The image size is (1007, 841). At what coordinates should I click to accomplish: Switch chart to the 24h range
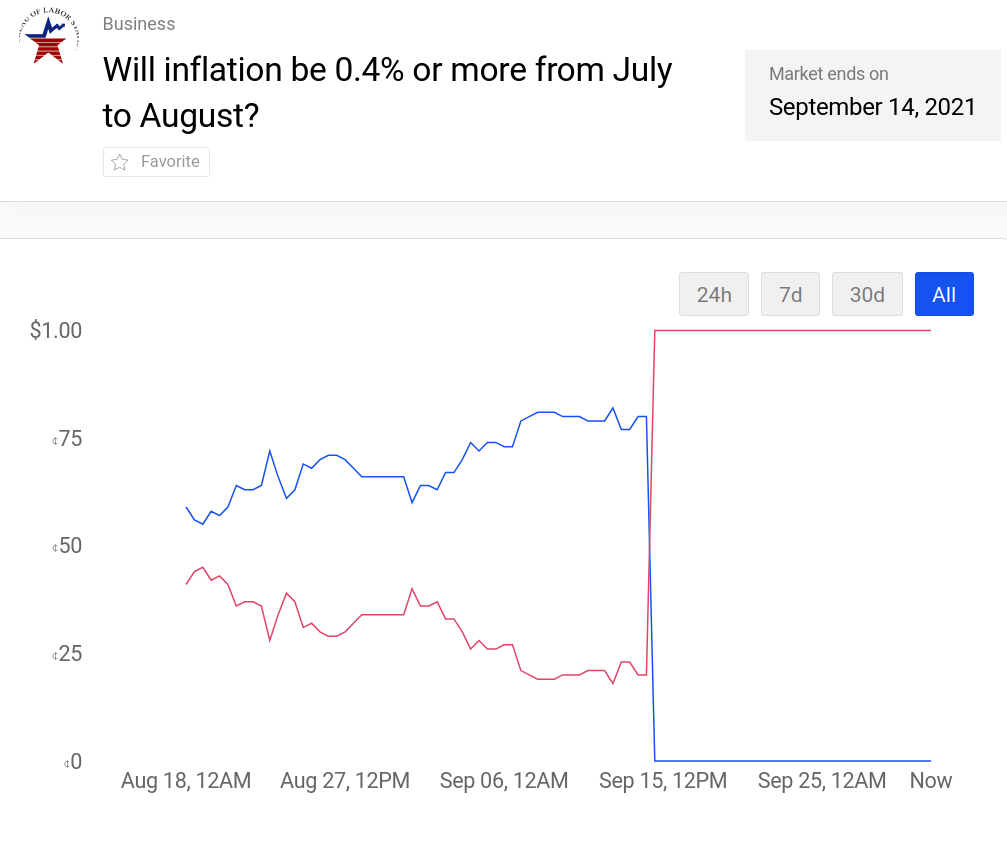coord(714,295)
